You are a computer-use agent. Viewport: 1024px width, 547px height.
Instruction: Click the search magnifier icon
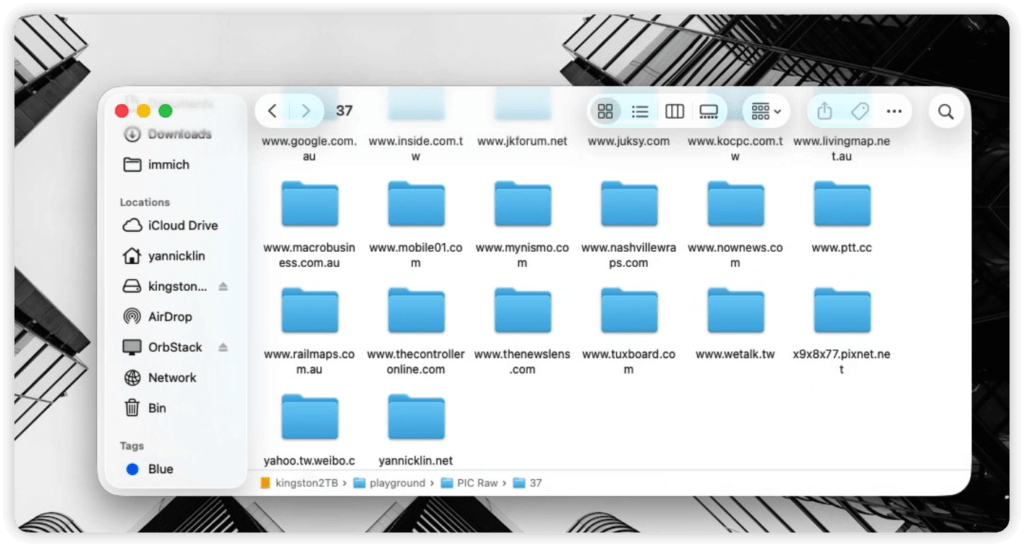coord(946,112)
